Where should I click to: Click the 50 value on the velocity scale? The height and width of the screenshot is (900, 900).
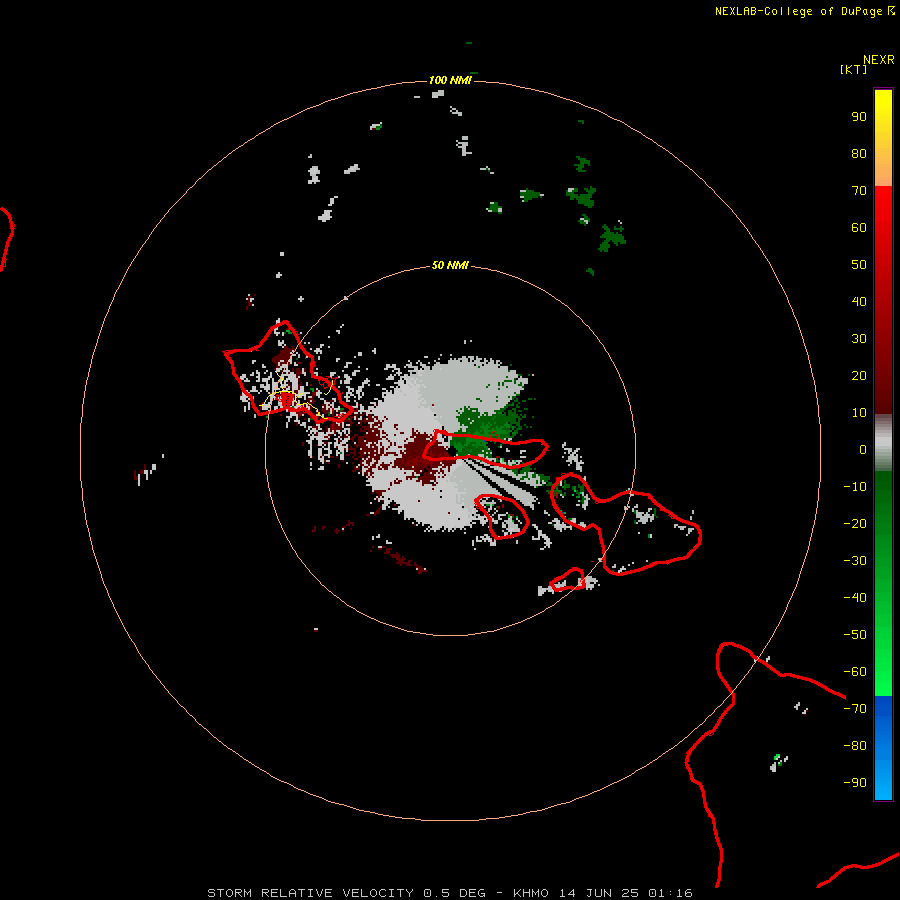click(859, 265)
